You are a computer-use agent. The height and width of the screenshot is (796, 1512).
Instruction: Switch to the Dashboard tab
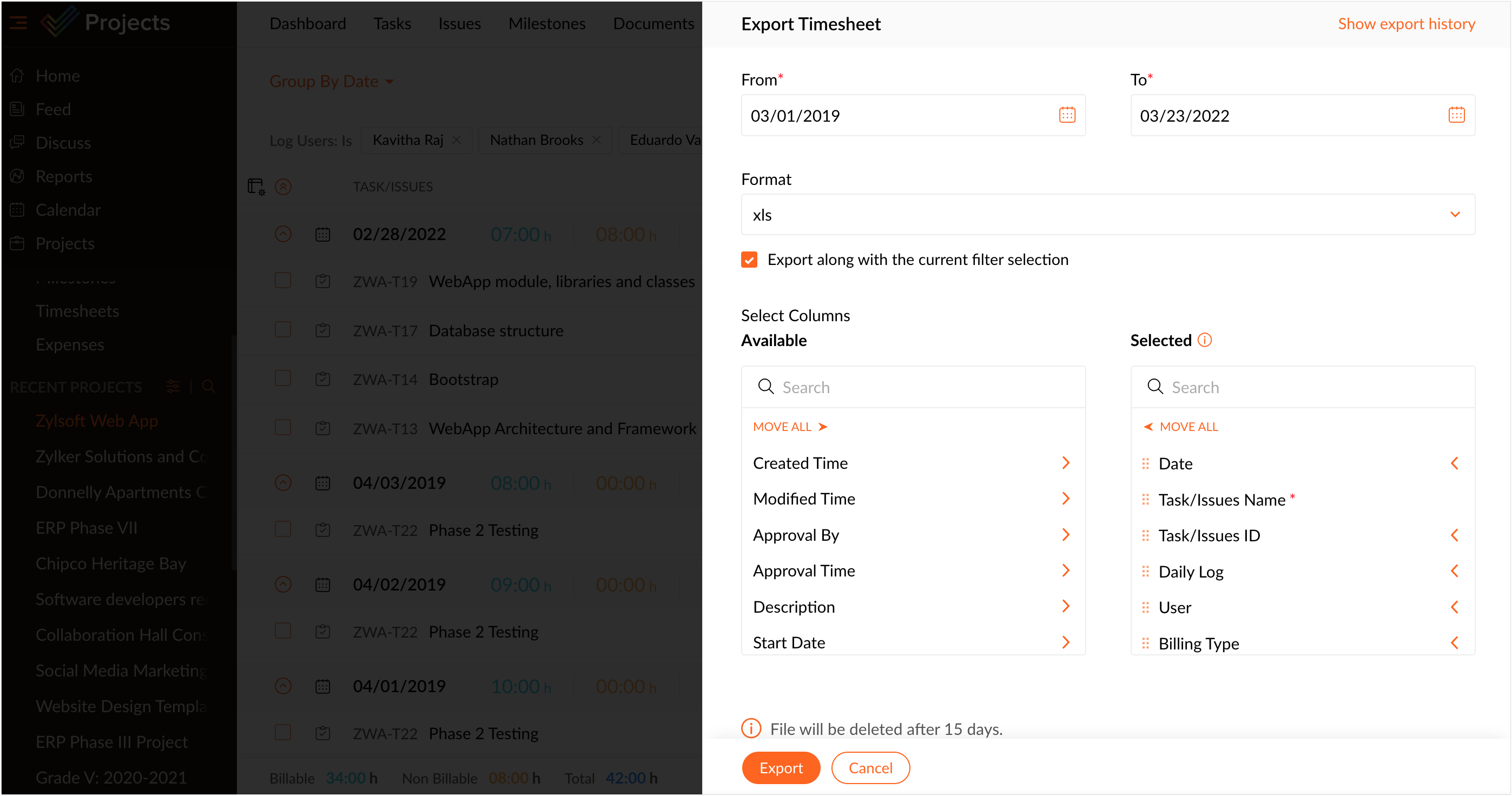pyautogui.click(x=308, y=23)
